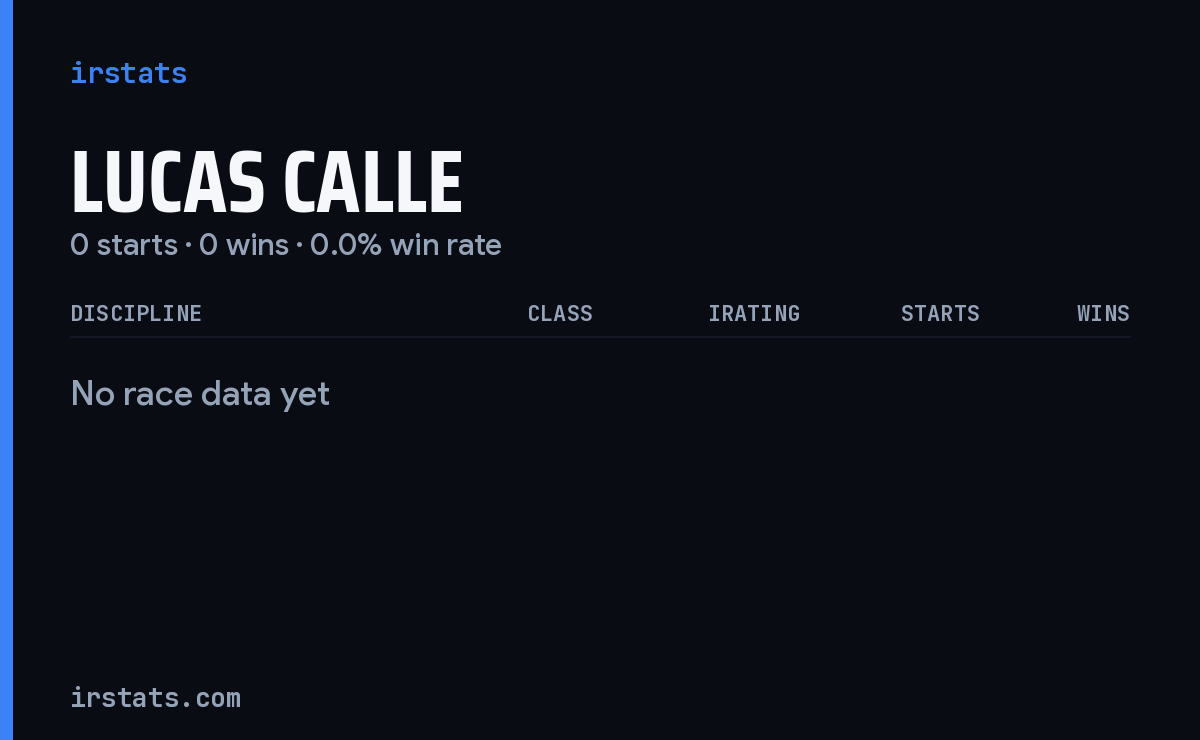The height and width of the screenshot is (740, 1200).
Task: Select the '0 starts' statistic
Action: (x=124, y=245)
